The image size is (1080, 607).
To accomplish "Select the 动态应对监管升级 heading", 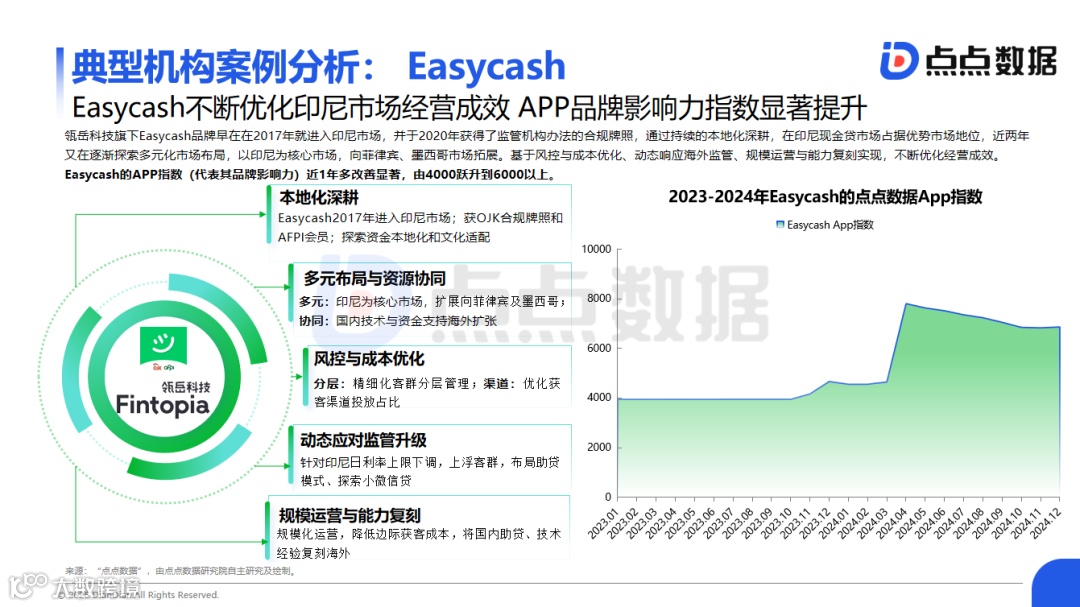I will click(363, 440).
